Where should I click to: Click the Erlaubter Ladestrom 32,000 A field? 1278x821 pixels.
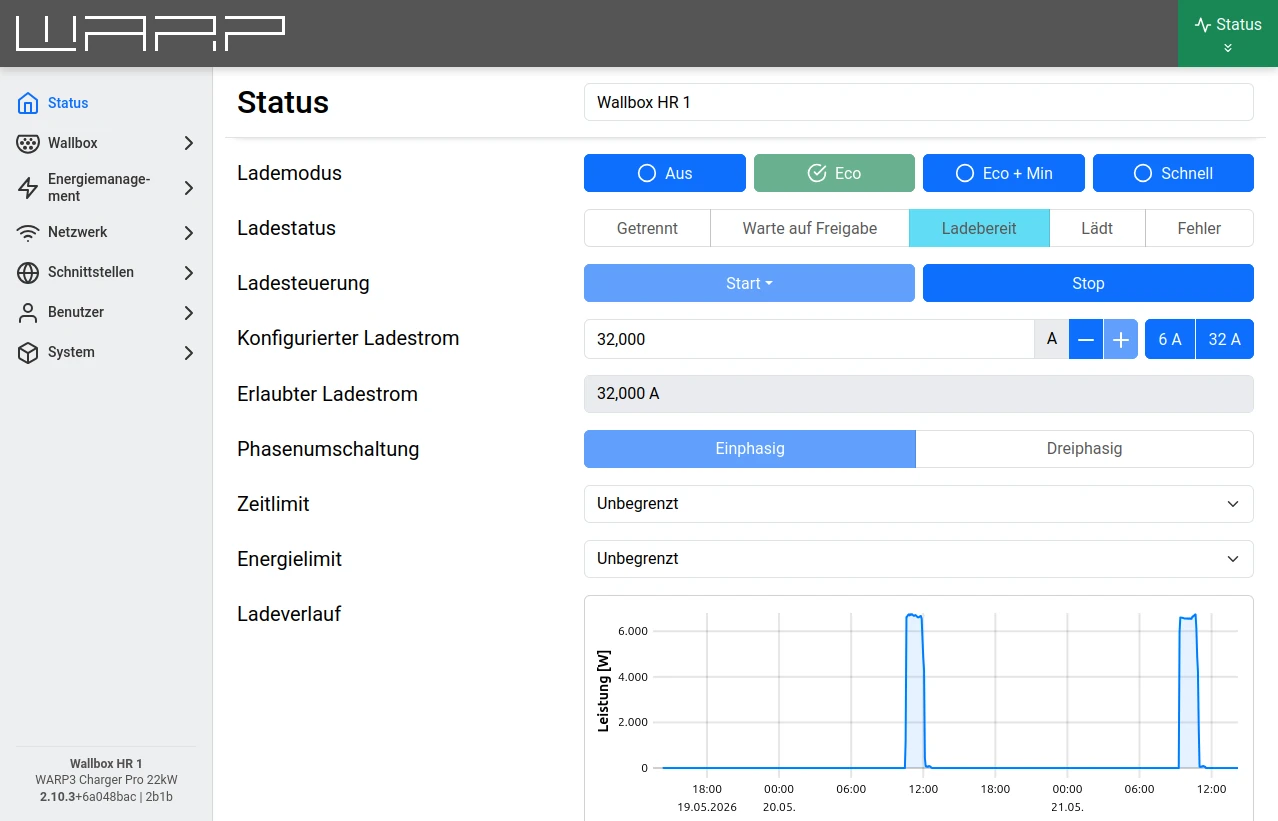coord(919,394)
